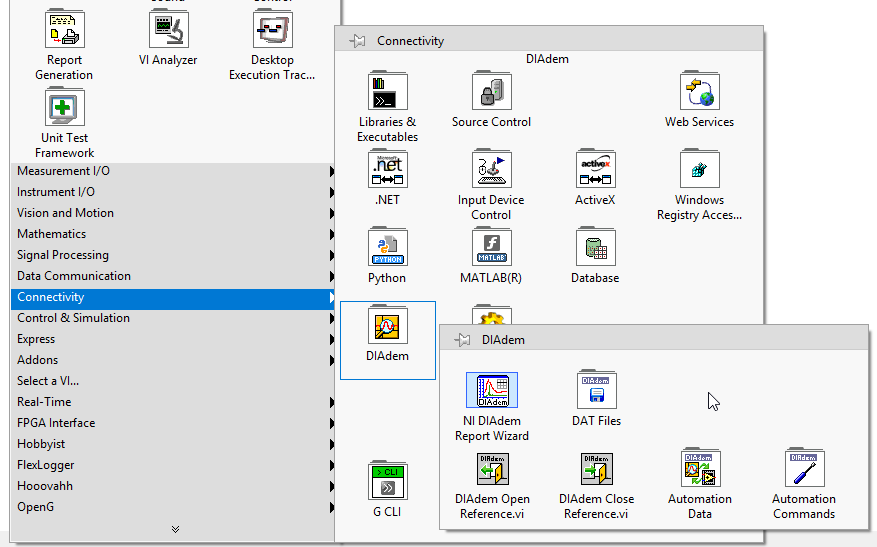Expand the hidden palette categories chevron
Image resolution: width=877 pixels, height=547 pixels.
point(175,529)
